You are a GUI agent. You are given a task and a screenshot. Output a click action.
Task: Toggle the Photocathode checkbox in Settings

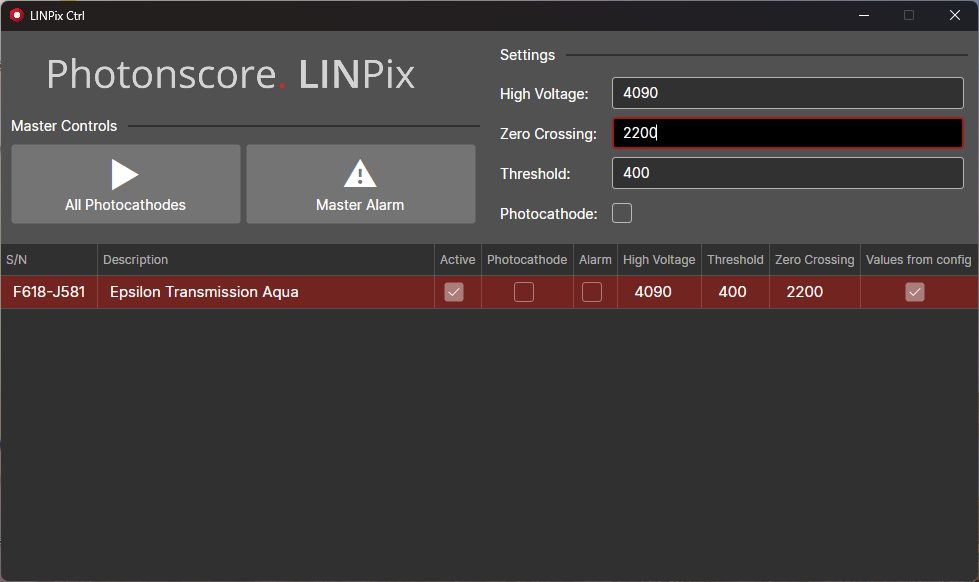point(622,213)
